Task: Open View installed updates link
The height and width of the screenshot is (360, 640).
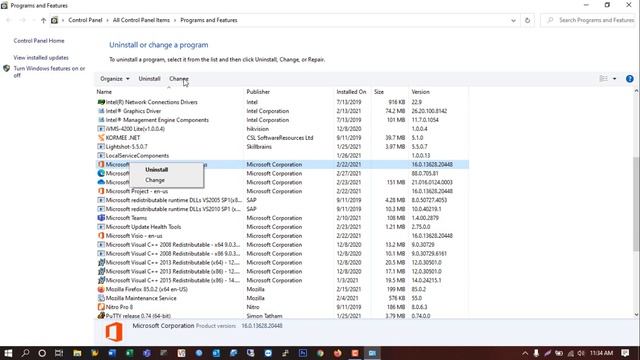Action: coord(41,58)
